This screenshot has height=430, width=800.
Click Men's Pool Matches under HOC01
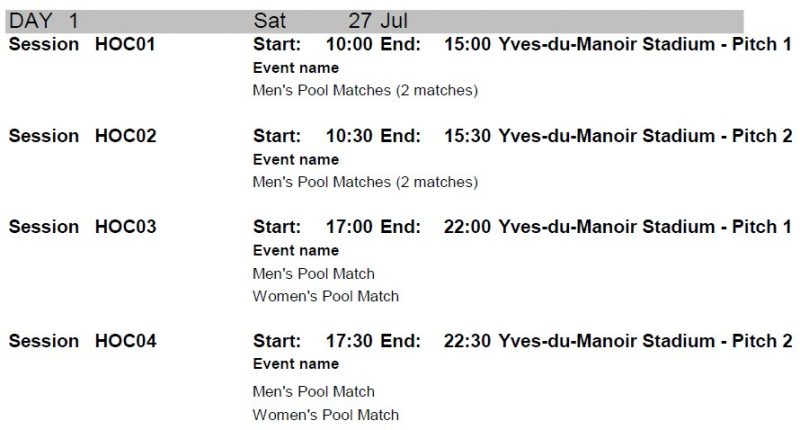point(365,91)
